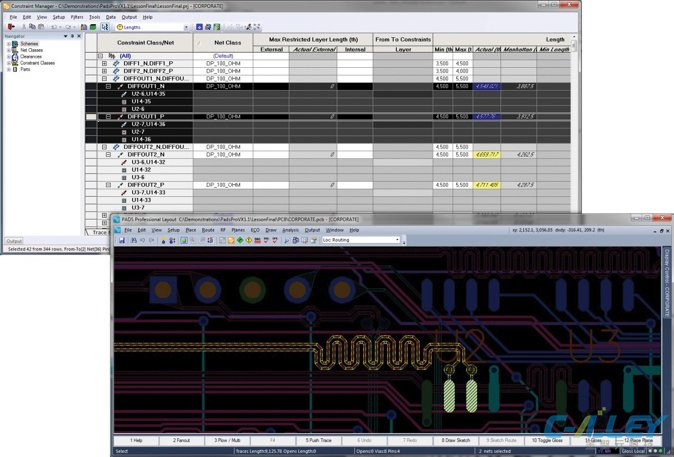The width and height of the screenshot is (674, 457).
Task: Open the Analysis menu in PADS Layout
Action: pos(290,230)
